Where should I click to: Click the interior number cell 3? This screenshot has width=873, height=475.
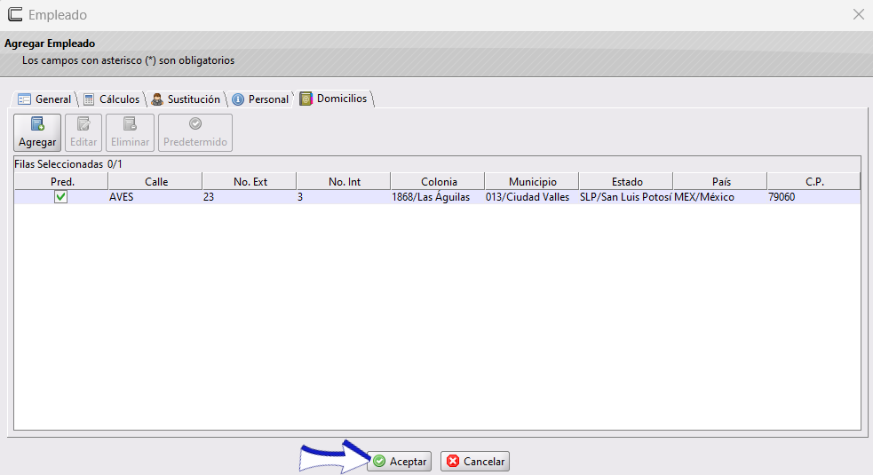344,197
